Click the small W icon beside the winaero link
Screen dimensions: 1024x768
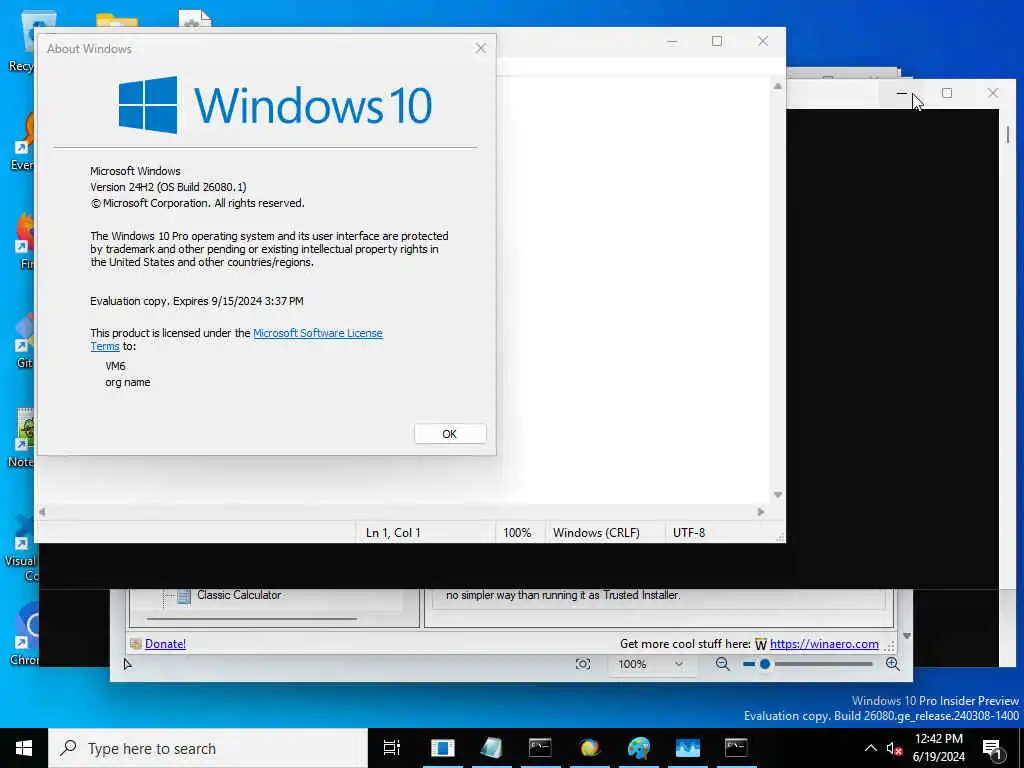tap(761, 645)
